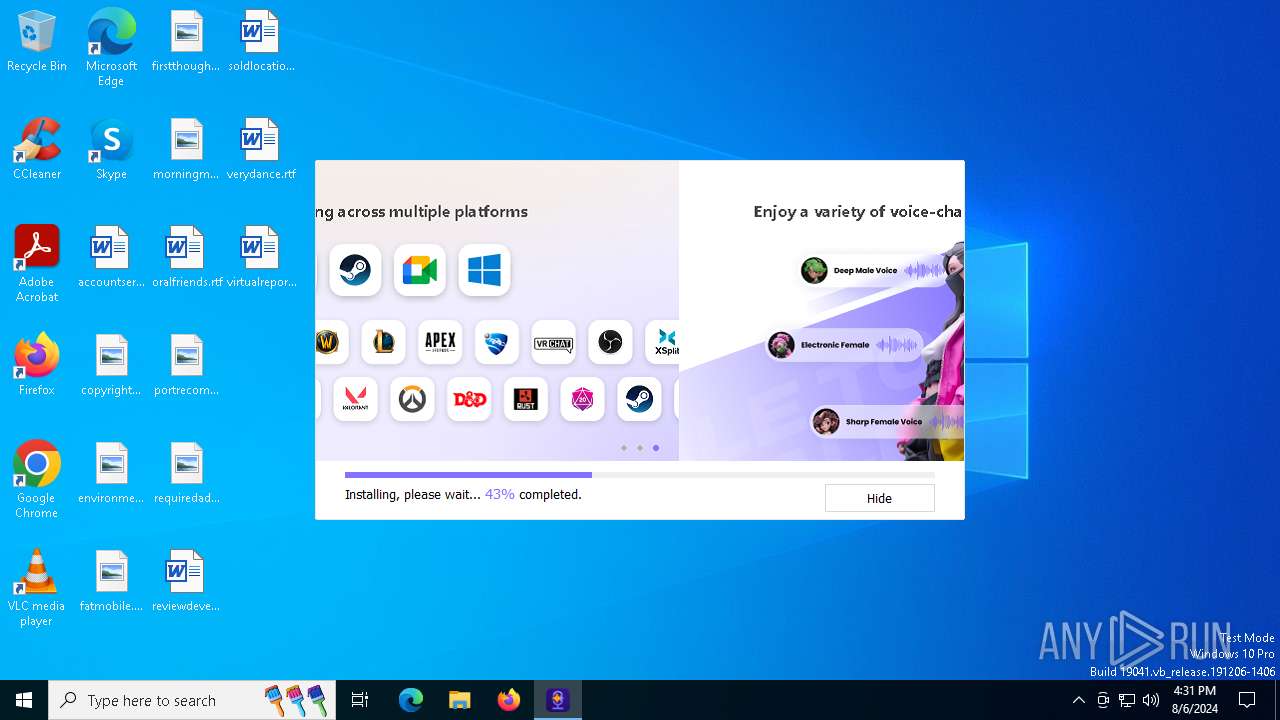Image resolution: width=1280 pixels, height=720 pixels.
Task: Open Task View on taskbar
Action: (x=360, y=700)
